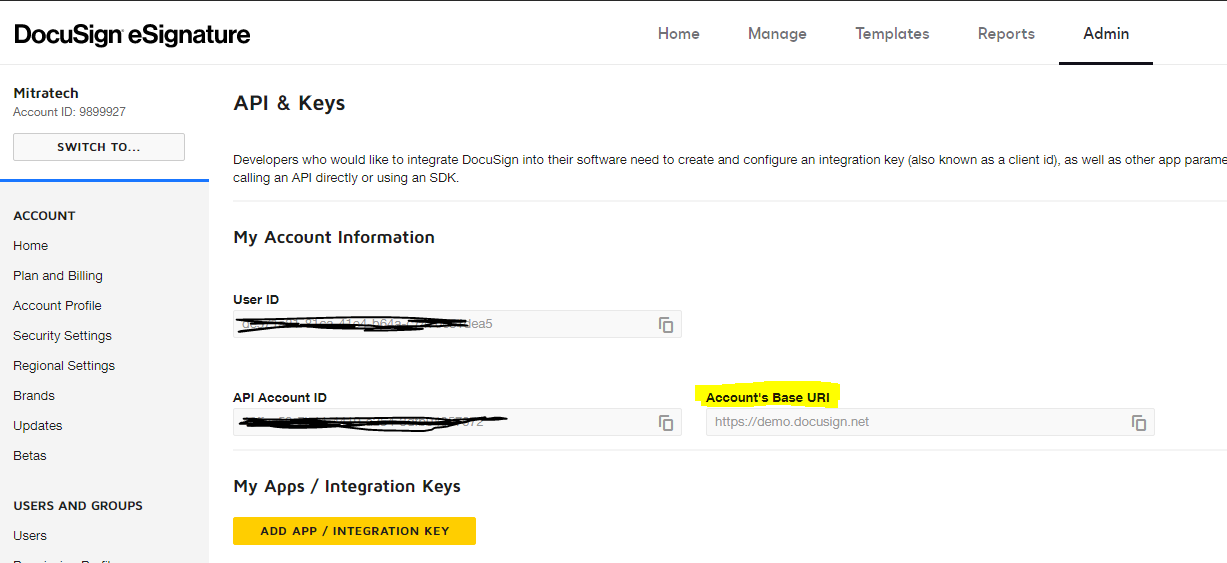Copy the User ID value
Image resolution: width=1227 pixels, height=563 pixels.
pyautogui.click(x=666, y=325)
